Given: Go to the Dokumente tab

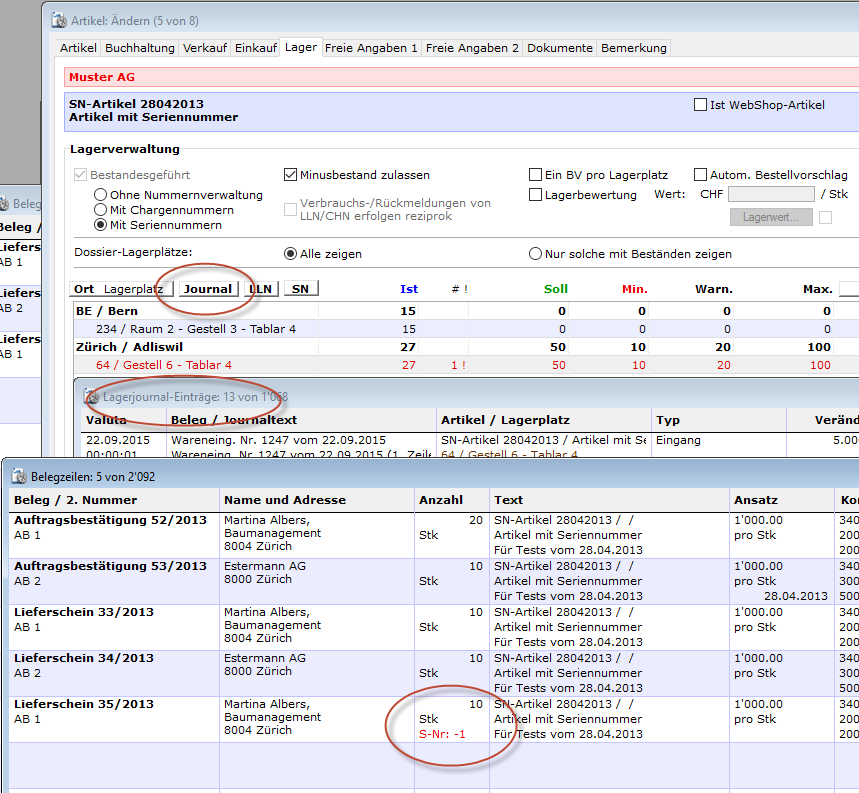Looking at the screenshot, I should [x=560, y=47].
